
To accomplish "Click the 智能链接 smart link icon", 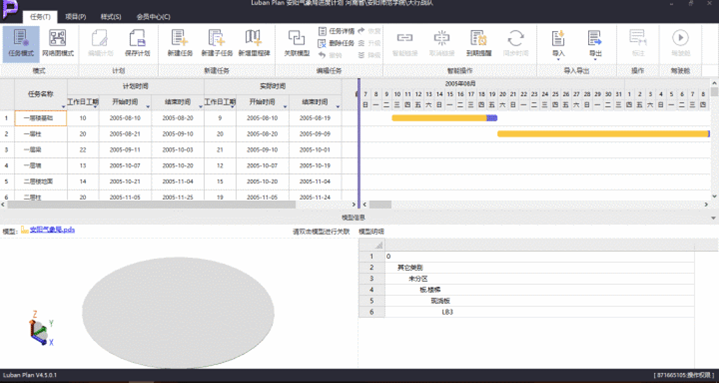I will [405, 38].
